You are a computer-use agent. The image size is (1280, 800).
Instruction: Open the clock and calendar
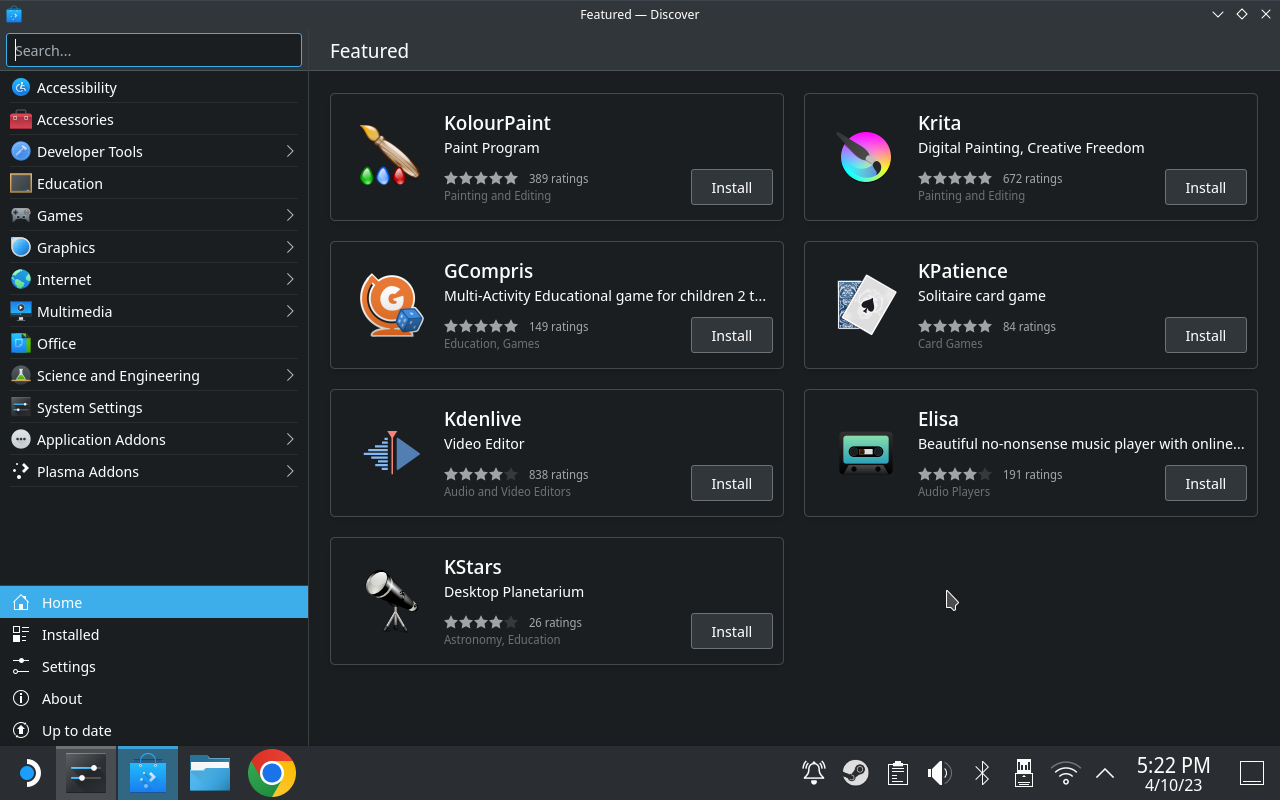pos(1174,773)
